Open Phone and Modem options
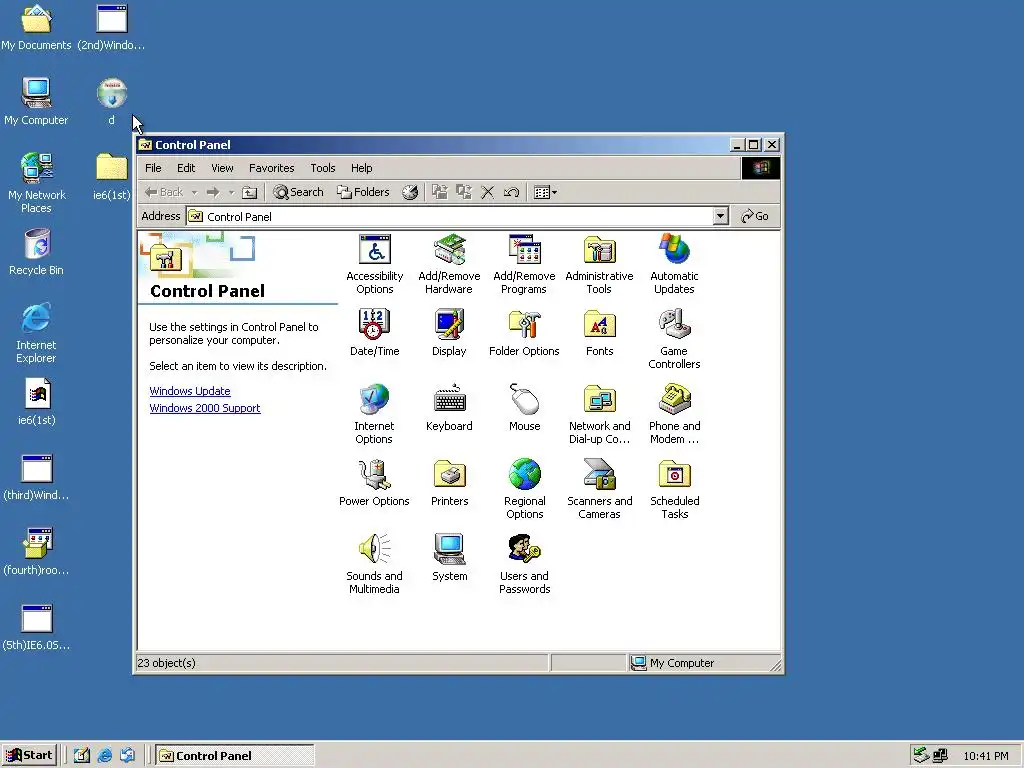This screenshot has width=1024, height=768. click(x=675, y=414)
